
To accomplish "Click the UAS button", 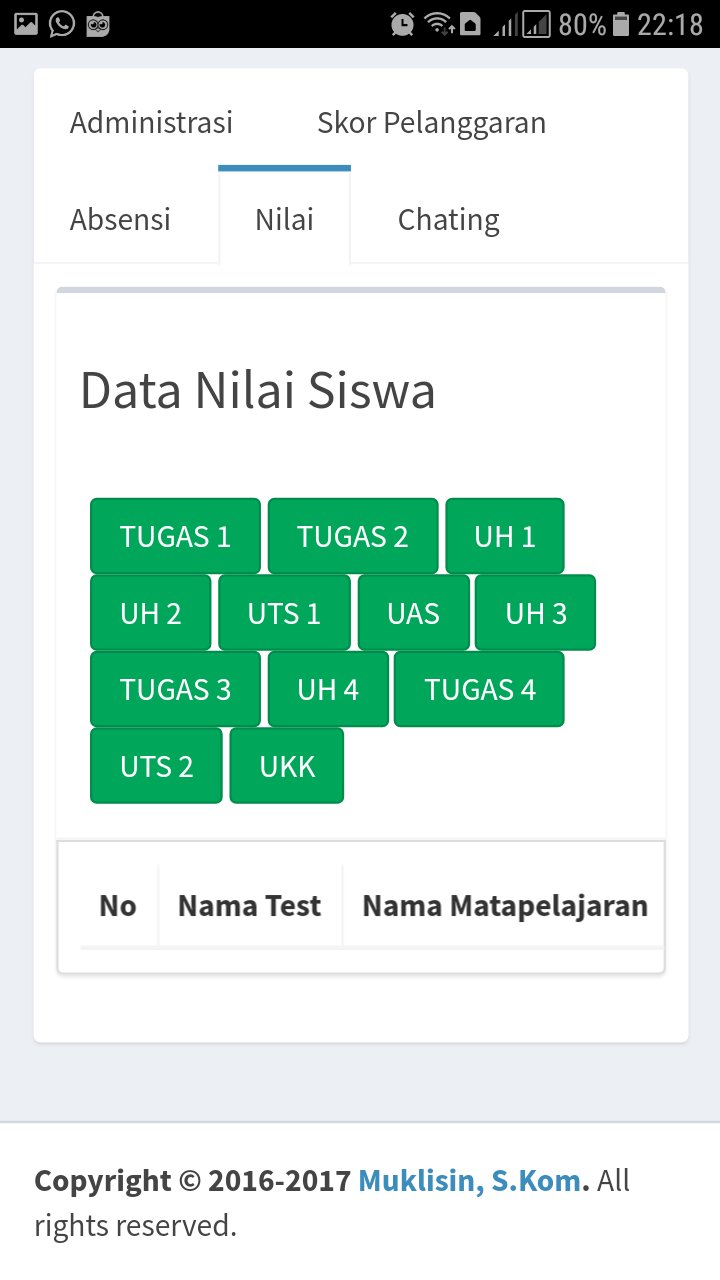I will pyautogui.click(x=413, y=613).
